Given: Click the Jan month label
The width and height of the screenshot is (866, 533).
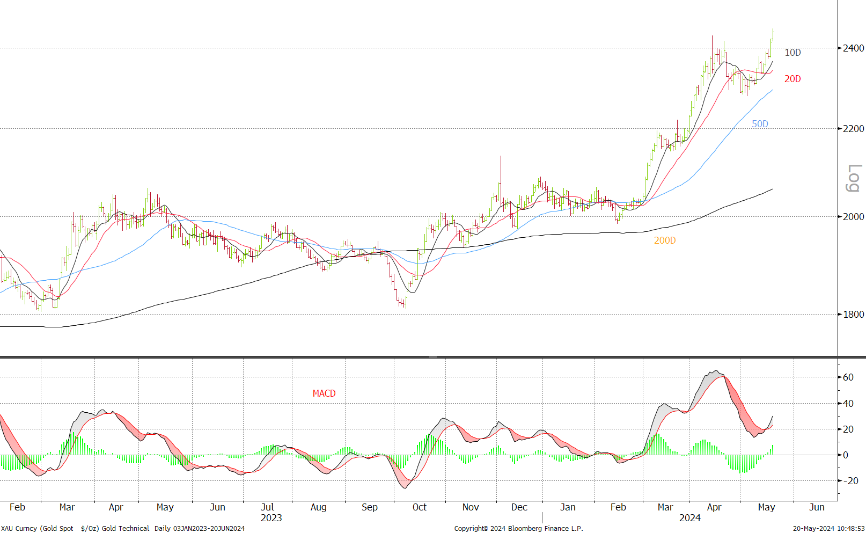Looking at the screenshot, I should pyautogui.click(x=568, y=506).
